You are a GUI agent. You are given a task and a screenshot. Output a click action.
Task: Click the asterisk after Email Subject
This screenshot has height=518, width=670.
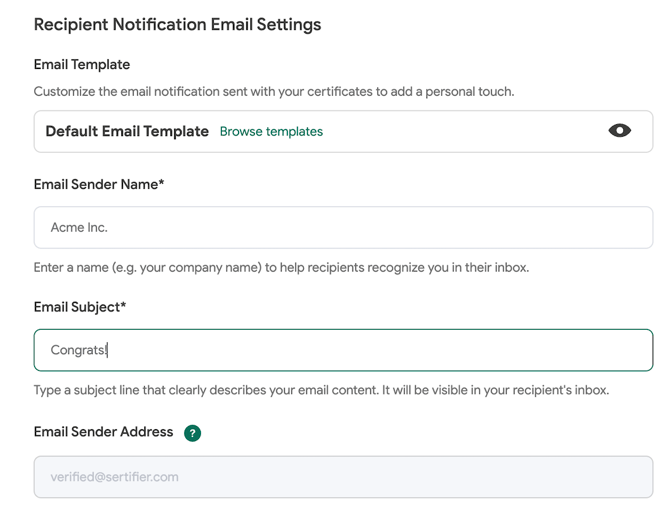(x=123, y=307)
